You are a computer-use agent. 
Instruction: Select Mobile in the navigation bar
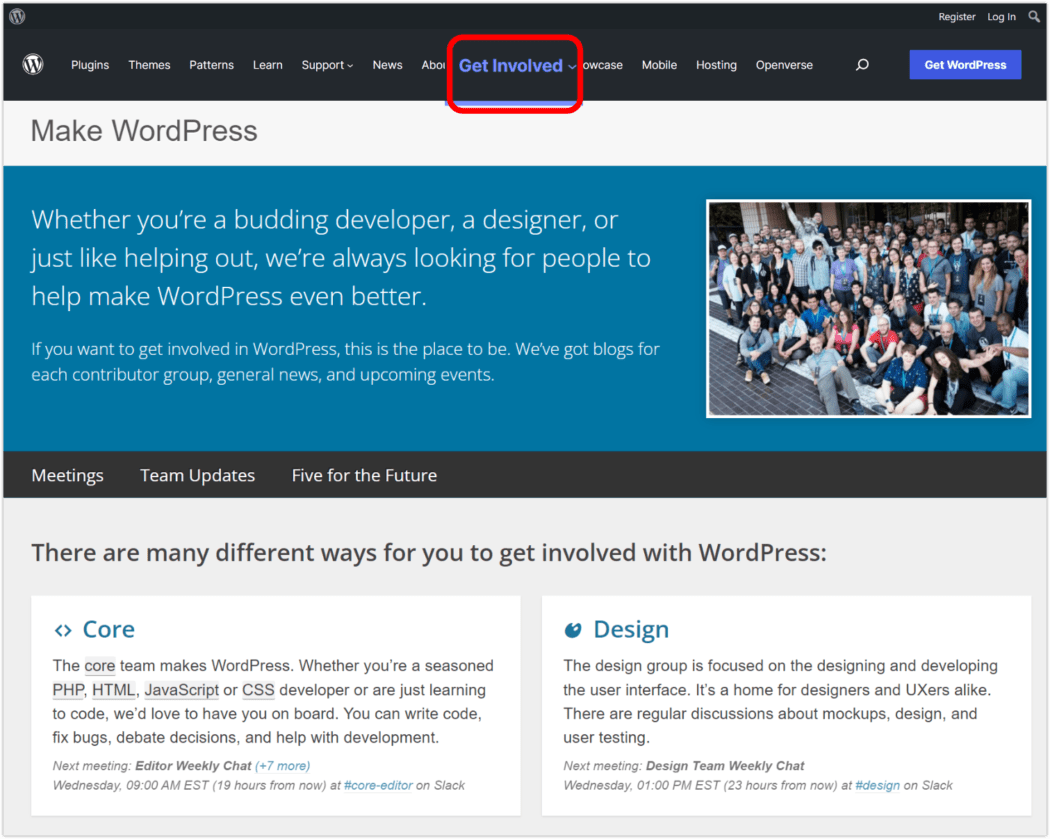(x=659, y=65)
